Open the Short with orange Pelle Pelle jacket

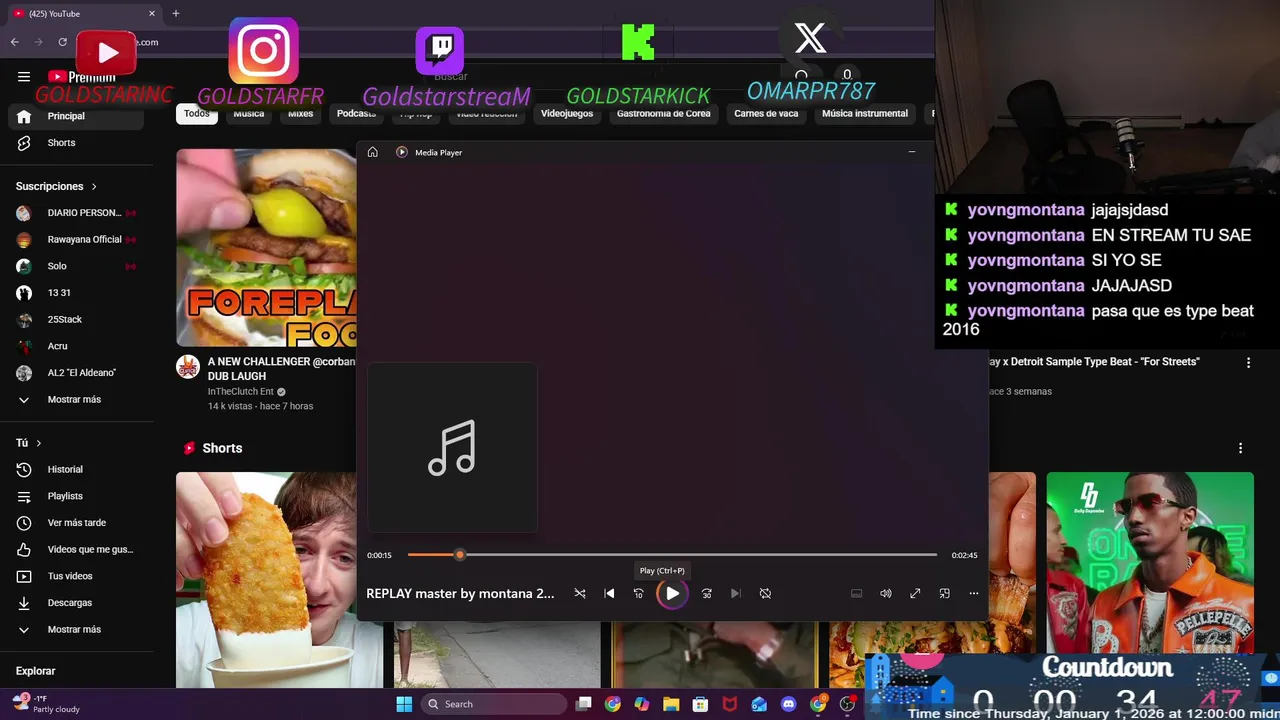coord(1150,562)
